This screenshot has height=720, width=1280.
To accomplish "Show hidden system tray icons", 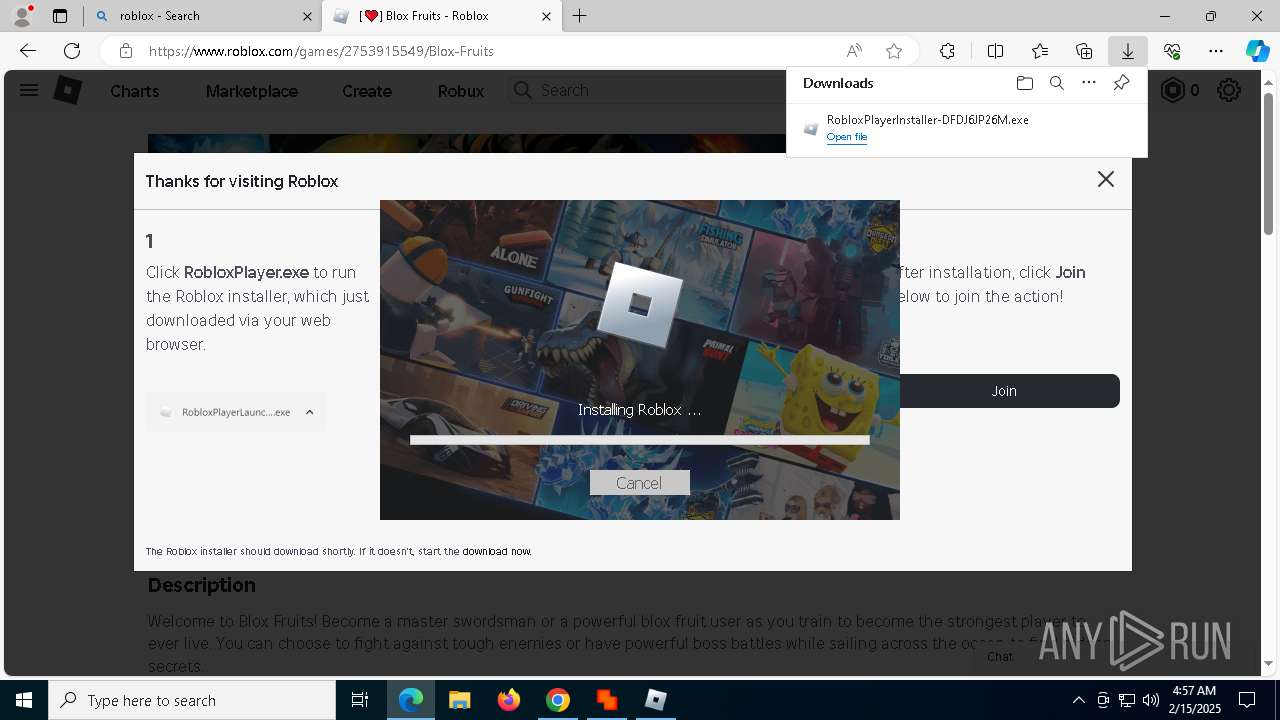I will point(1078,700).
